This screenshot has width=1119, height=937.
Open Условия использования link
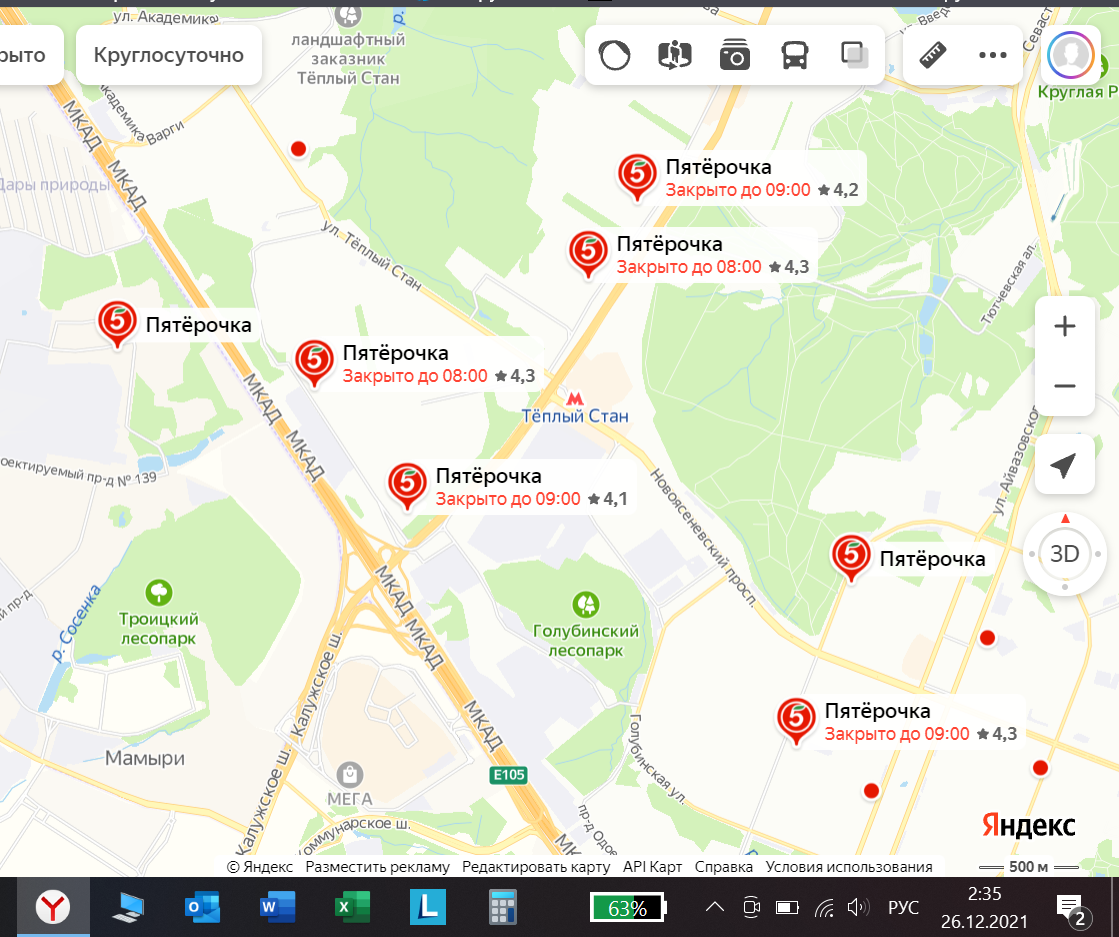(849, 867)
